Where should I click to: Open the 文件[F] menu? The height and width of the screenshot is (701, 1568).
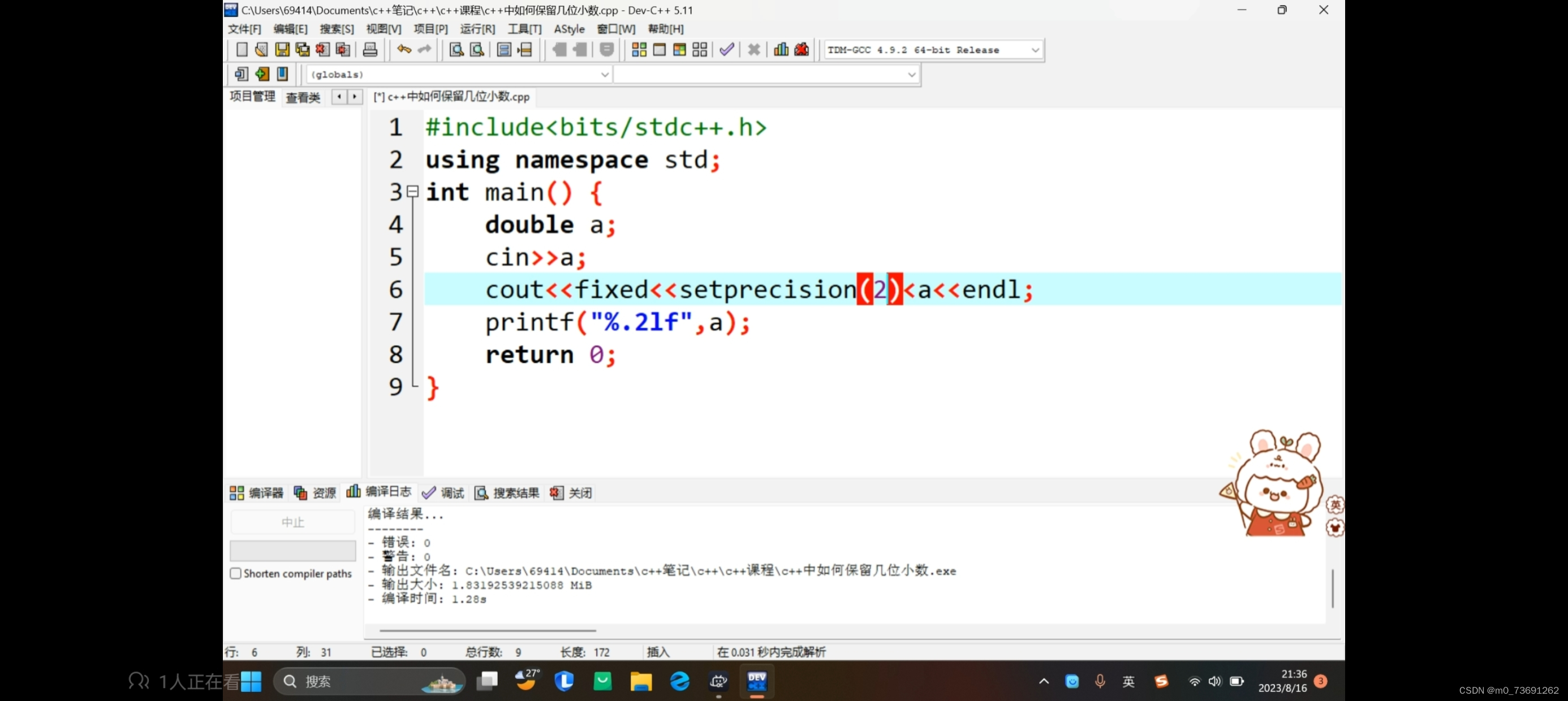[245, 29]
